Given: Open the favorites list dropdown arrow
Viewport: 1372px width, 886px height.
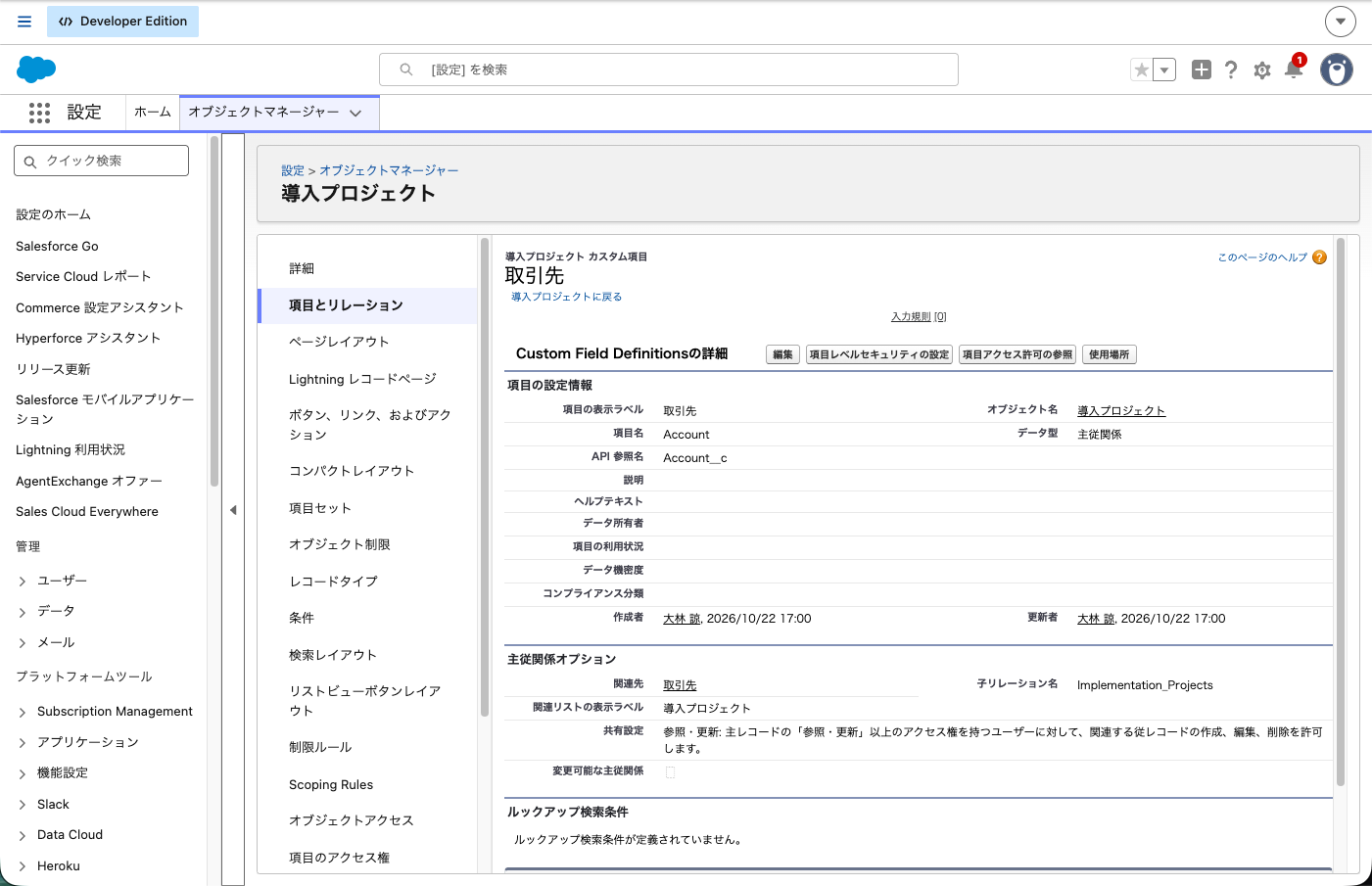Looking at the screenshot, I should pos(1164,70).
